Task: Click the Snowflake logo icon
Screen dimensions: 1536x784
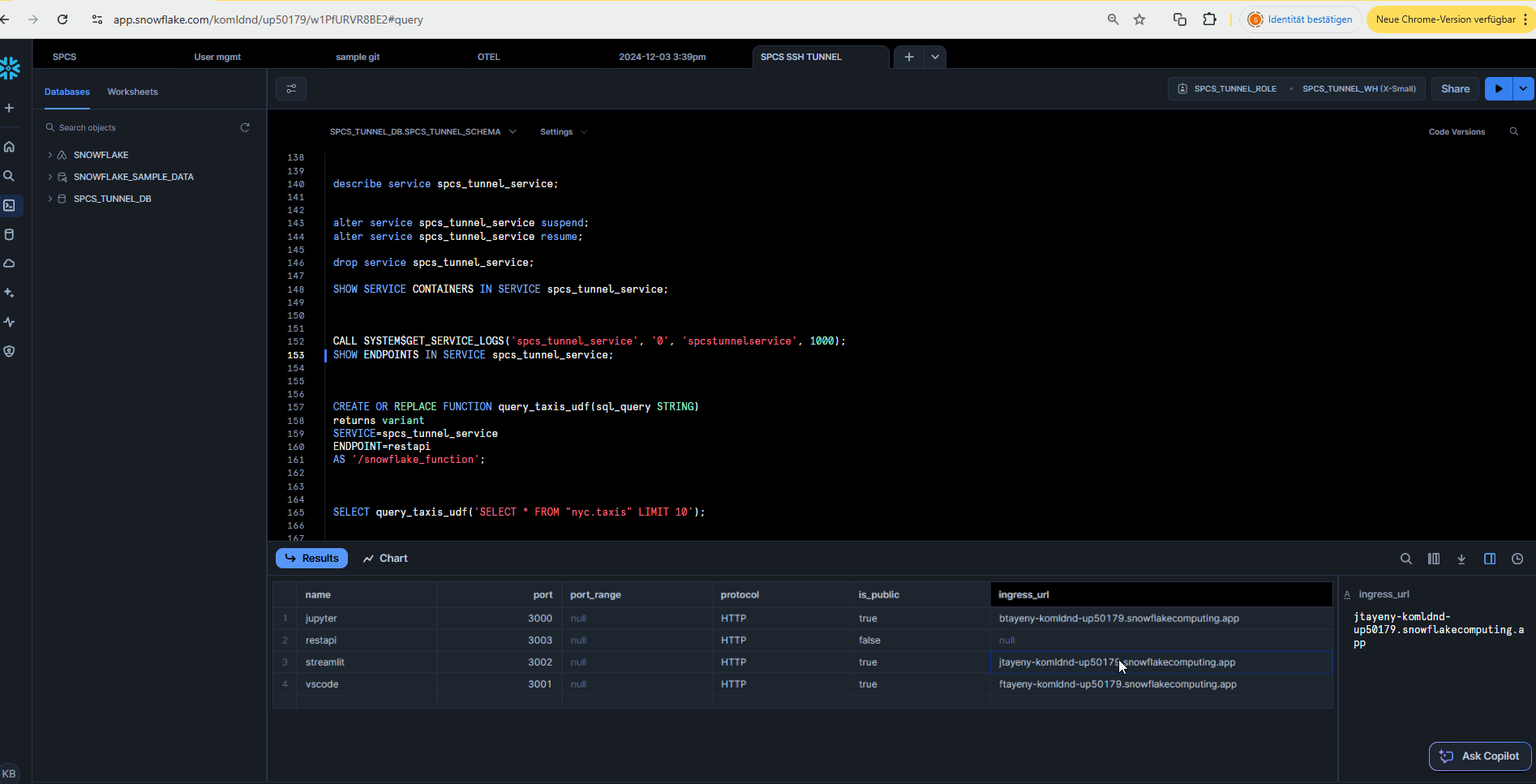Action: [x=11, y=68]
